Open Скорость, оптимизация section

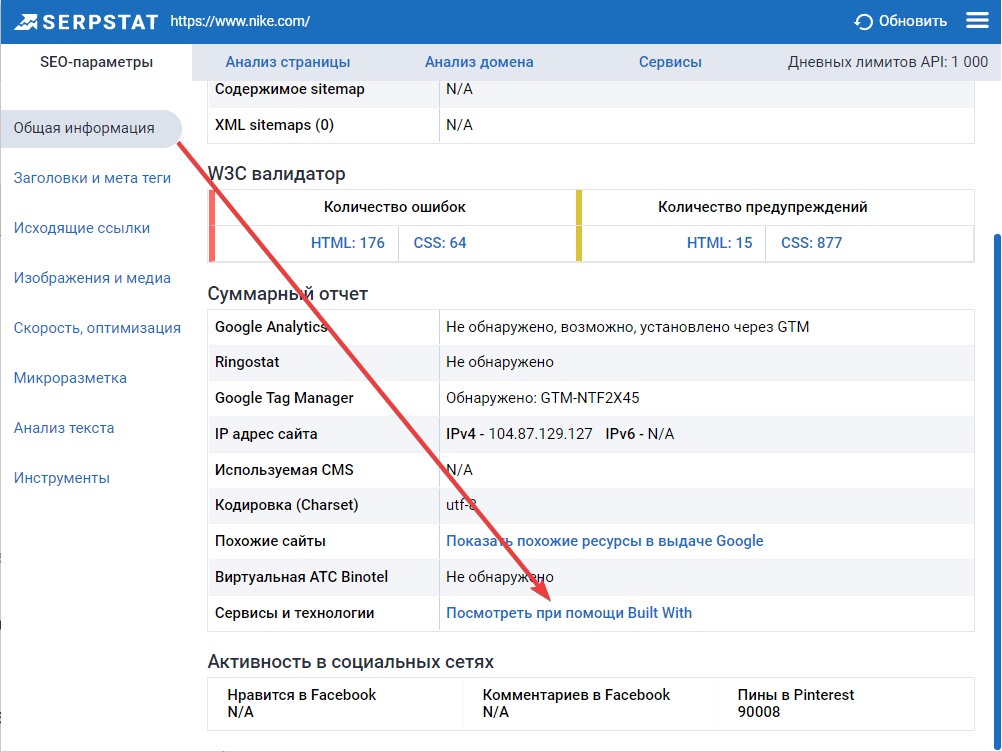(97, 328)
